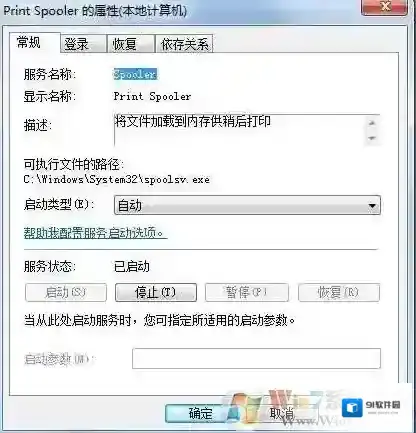The height and width of the screenshot is (433, 416).
Task: Click the 确定 button
Action: pos(200,414)
